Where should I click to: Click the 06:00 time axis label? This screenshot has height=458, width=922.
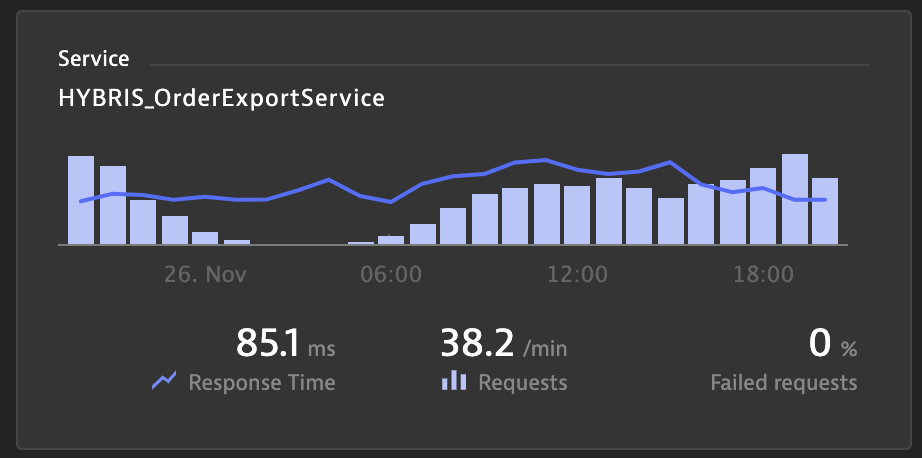pos(391,273)
